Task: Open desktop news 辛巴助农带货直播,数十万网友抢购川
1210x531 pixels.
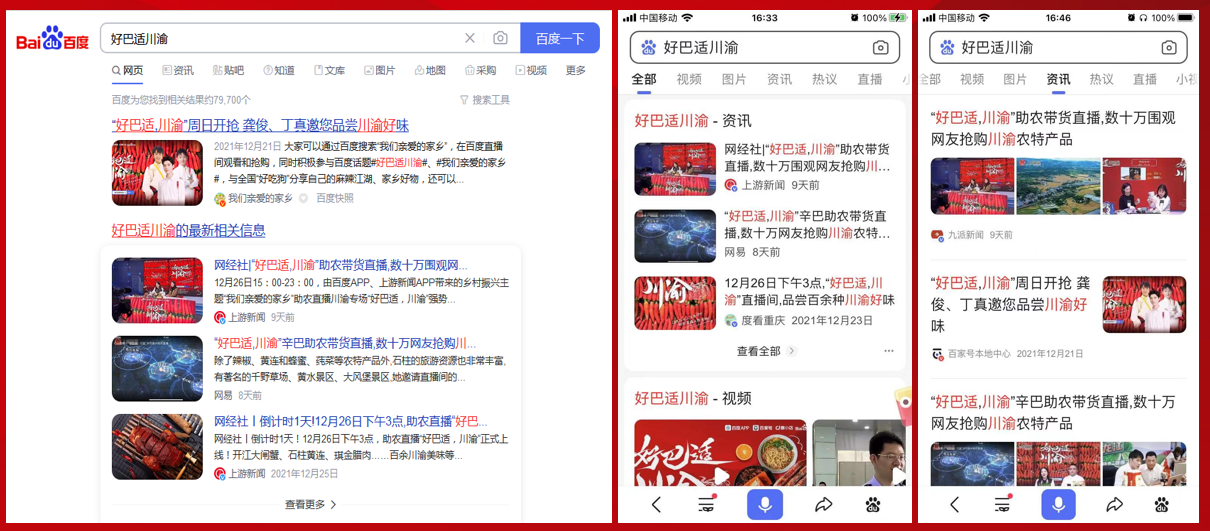Action: point(345,343)
